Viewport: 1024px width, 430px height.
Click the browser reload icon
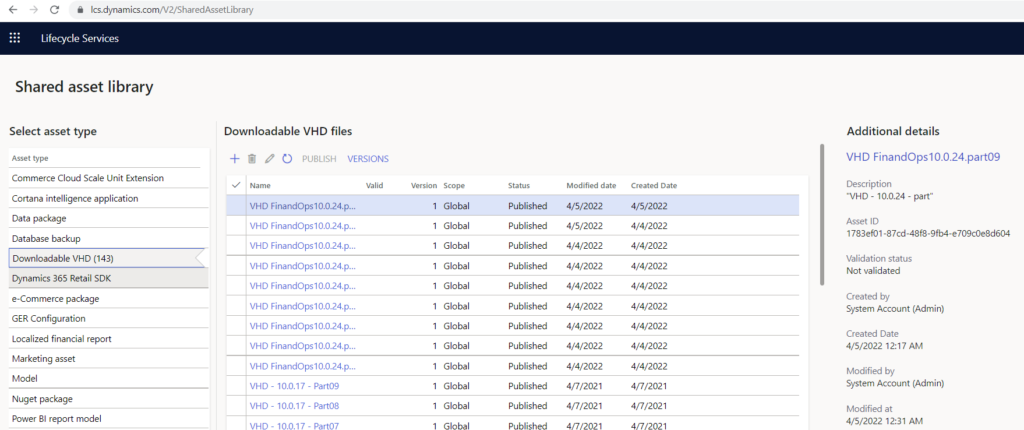point(53,9)
